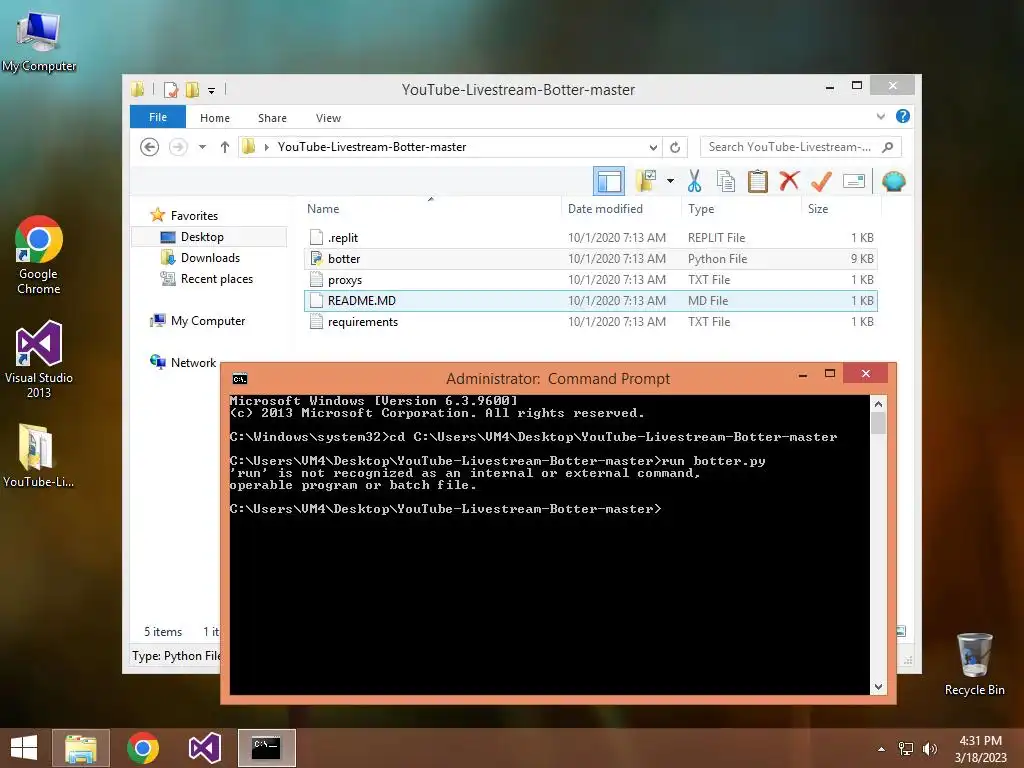Sort files by Date modified column
1024x768 pixels.
coord(620,208)
